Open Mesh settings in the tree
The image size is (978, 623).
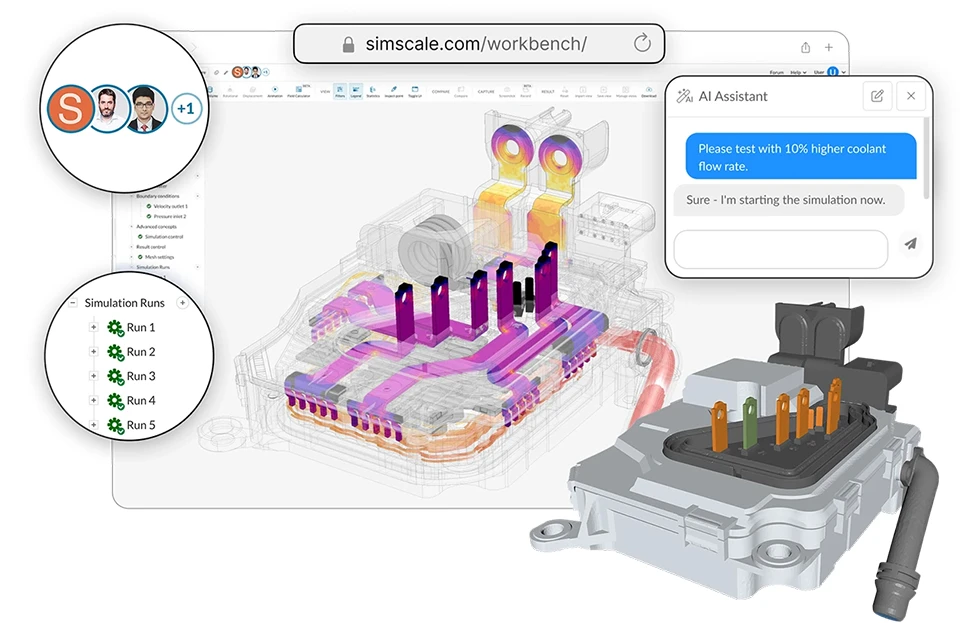pos(158,257)
